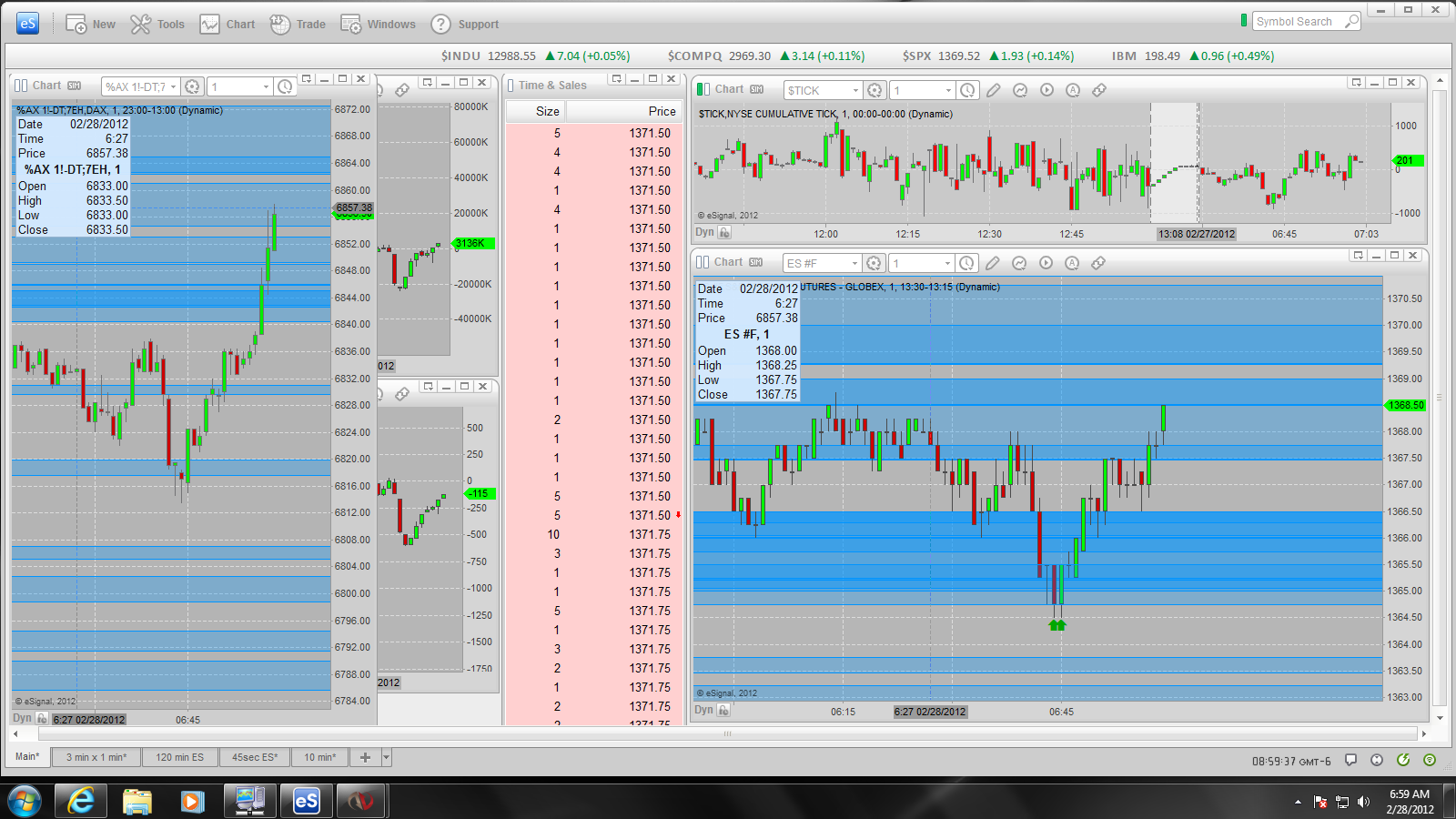1456x819 pixels.
Task: Open the Support menu
Action: 465,25
